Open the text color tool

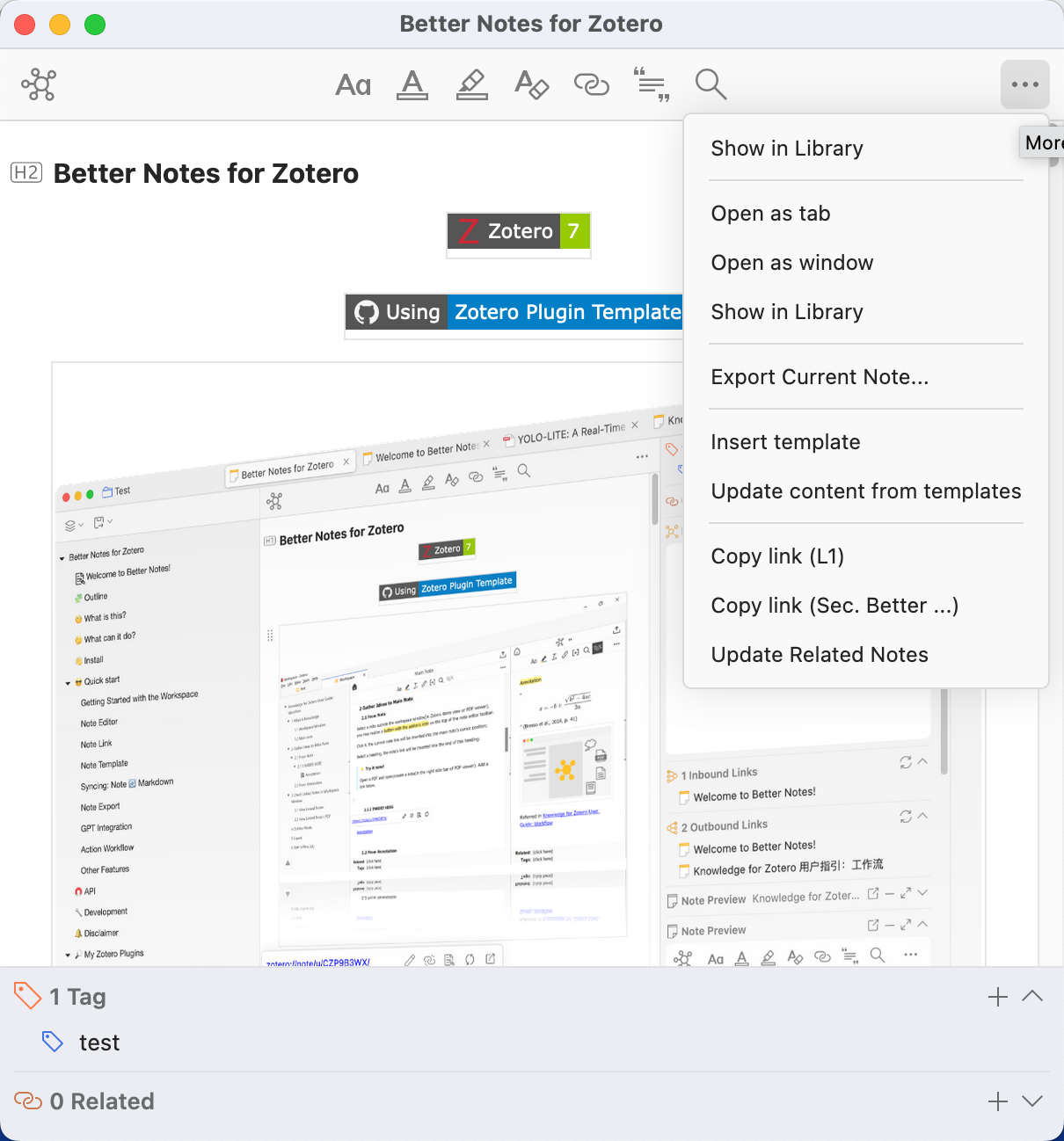[x=412, y=85]
